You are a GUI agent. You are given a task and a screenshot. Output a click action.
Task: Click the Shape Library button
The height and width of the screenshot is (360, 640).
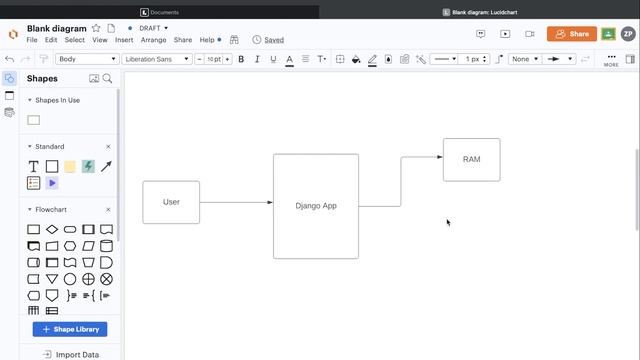click(x=70, y=329)
